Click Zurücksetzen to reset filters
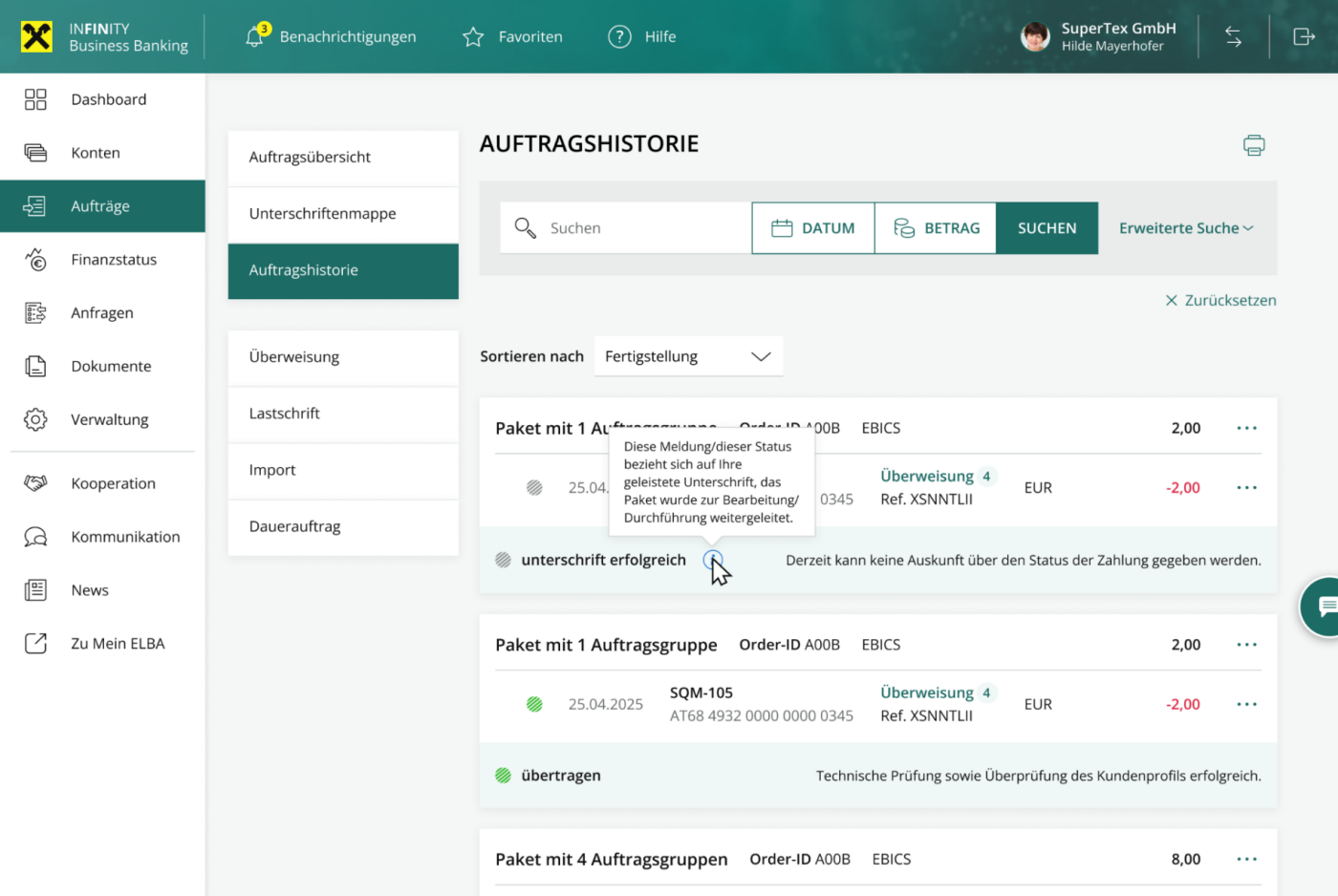This screenshot has height=896, width=1338. (x=1220, y=300)
